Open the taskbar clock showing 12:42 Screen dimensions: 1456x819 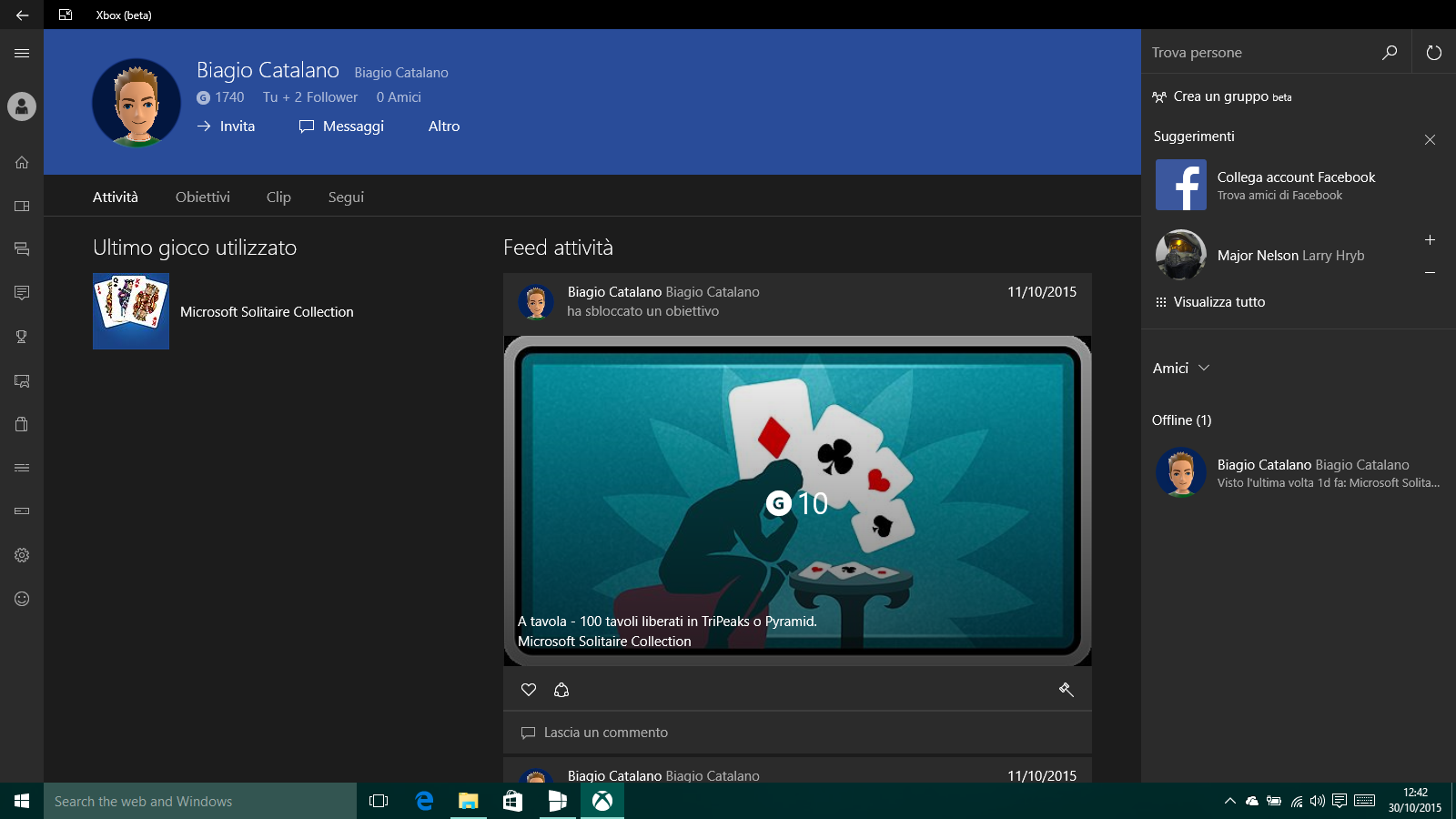(x=1415, y=801)
